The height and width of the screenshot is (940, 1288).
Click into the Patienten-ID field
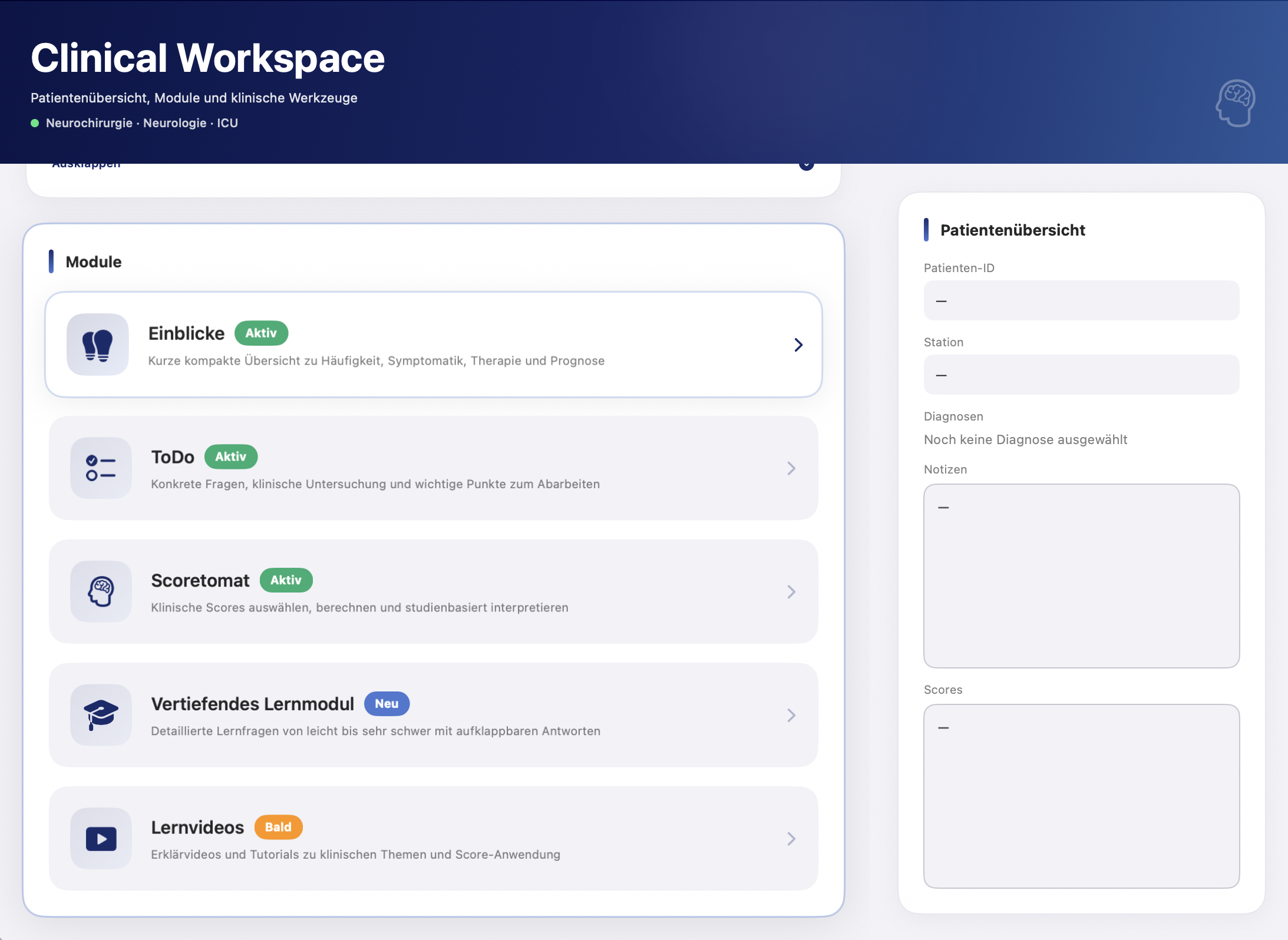click(1081, 301)
